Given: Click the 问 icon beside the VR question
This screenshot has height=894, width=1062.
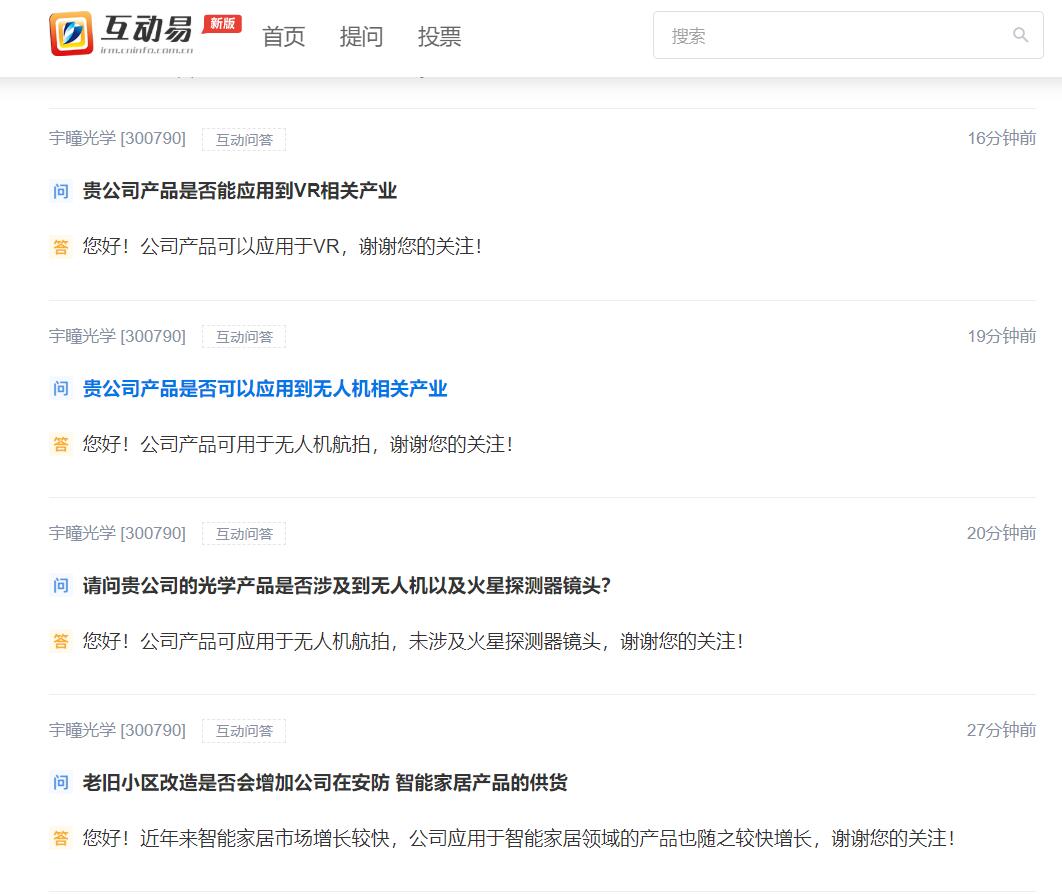Looking at the screenshot, I should pyautogui.click(x=61, y=191).
